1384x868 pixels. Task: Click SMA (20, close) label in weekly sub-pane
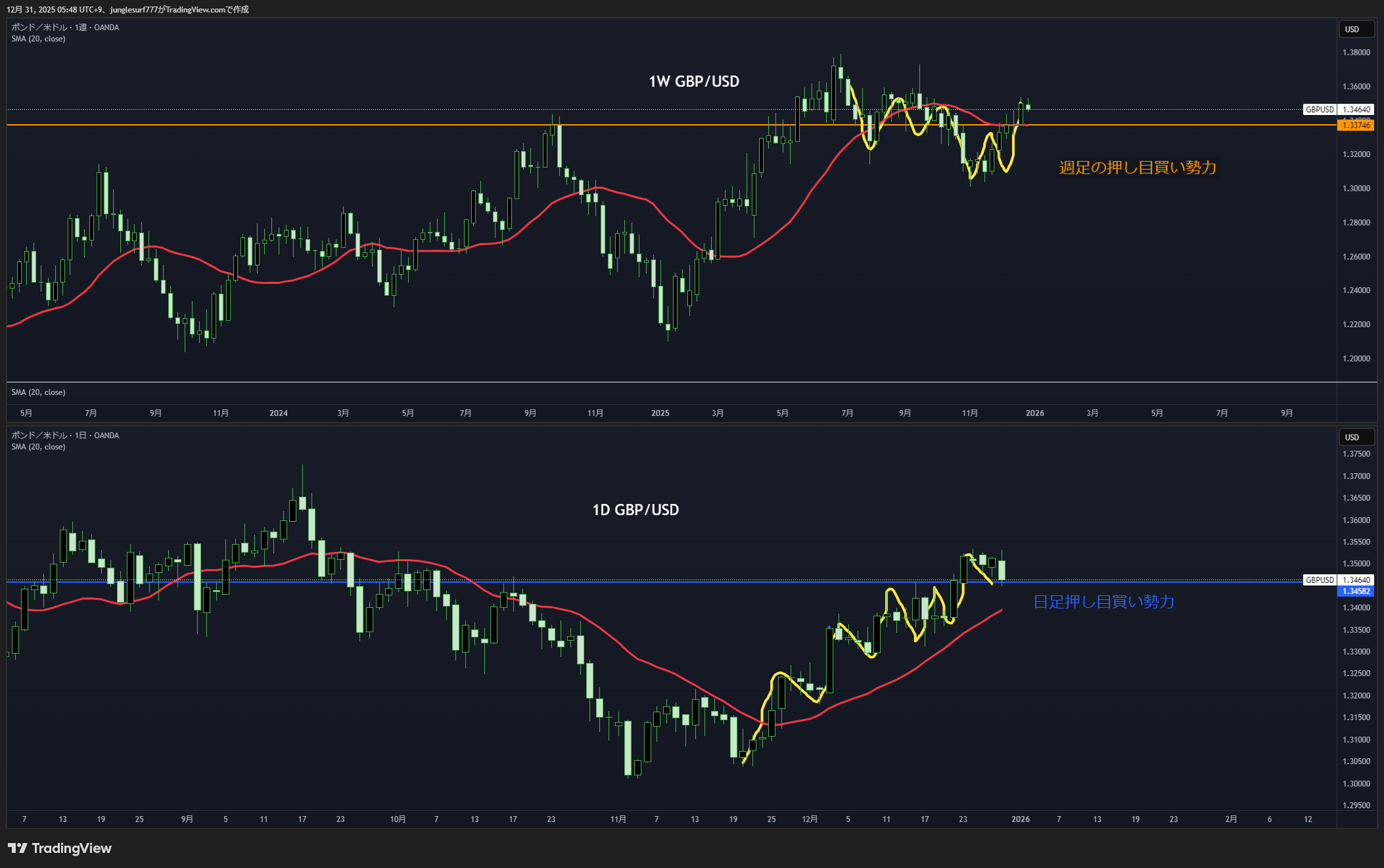coord(38,392)
